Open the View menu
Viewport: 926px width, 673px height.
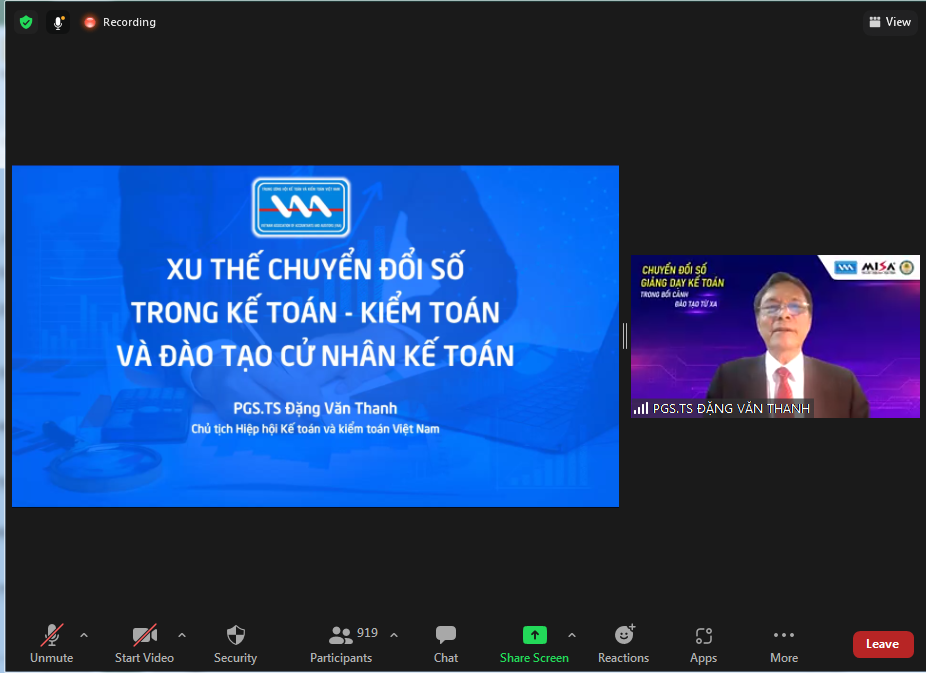click(889, 21)
